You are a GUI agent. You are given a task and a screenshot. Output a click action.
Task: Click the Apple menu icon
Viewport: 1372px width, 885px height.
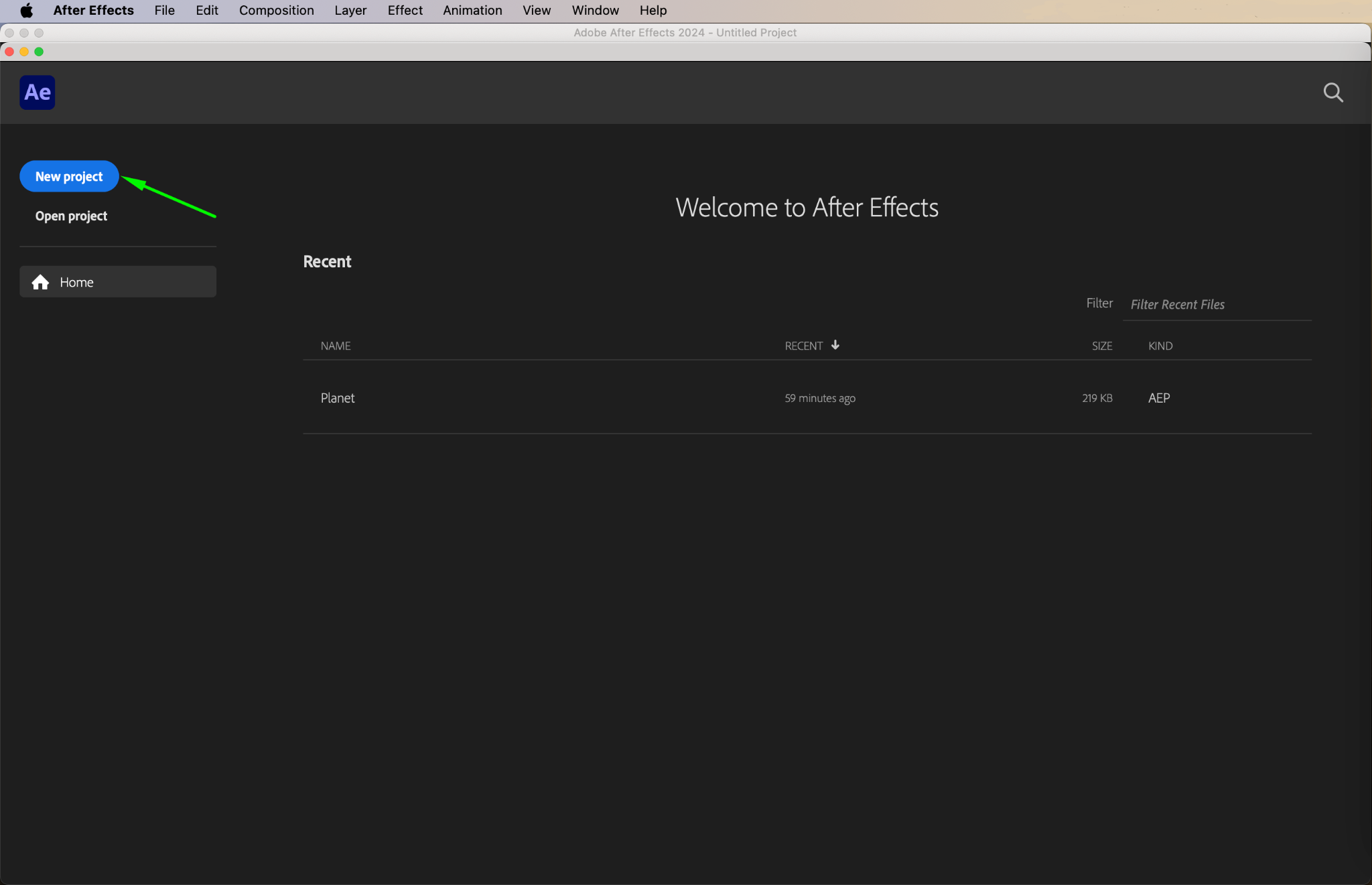point(26,10)
